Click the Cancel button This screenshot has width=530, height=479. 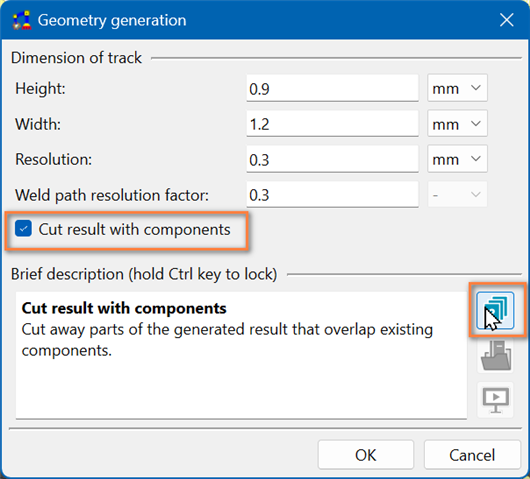click(472, 455)
